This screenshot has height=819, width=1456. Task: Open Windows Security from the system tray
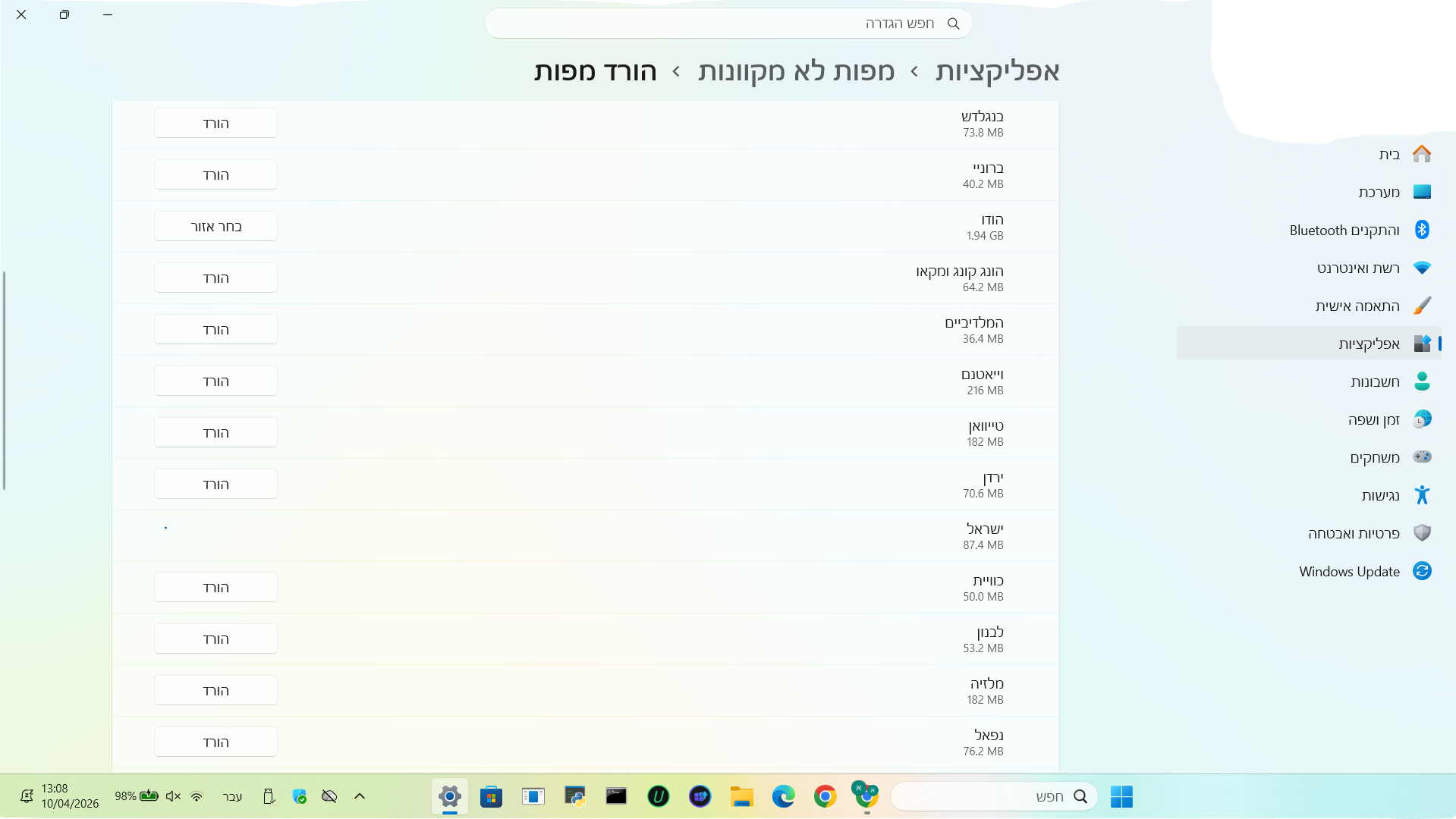pos(300,796)
